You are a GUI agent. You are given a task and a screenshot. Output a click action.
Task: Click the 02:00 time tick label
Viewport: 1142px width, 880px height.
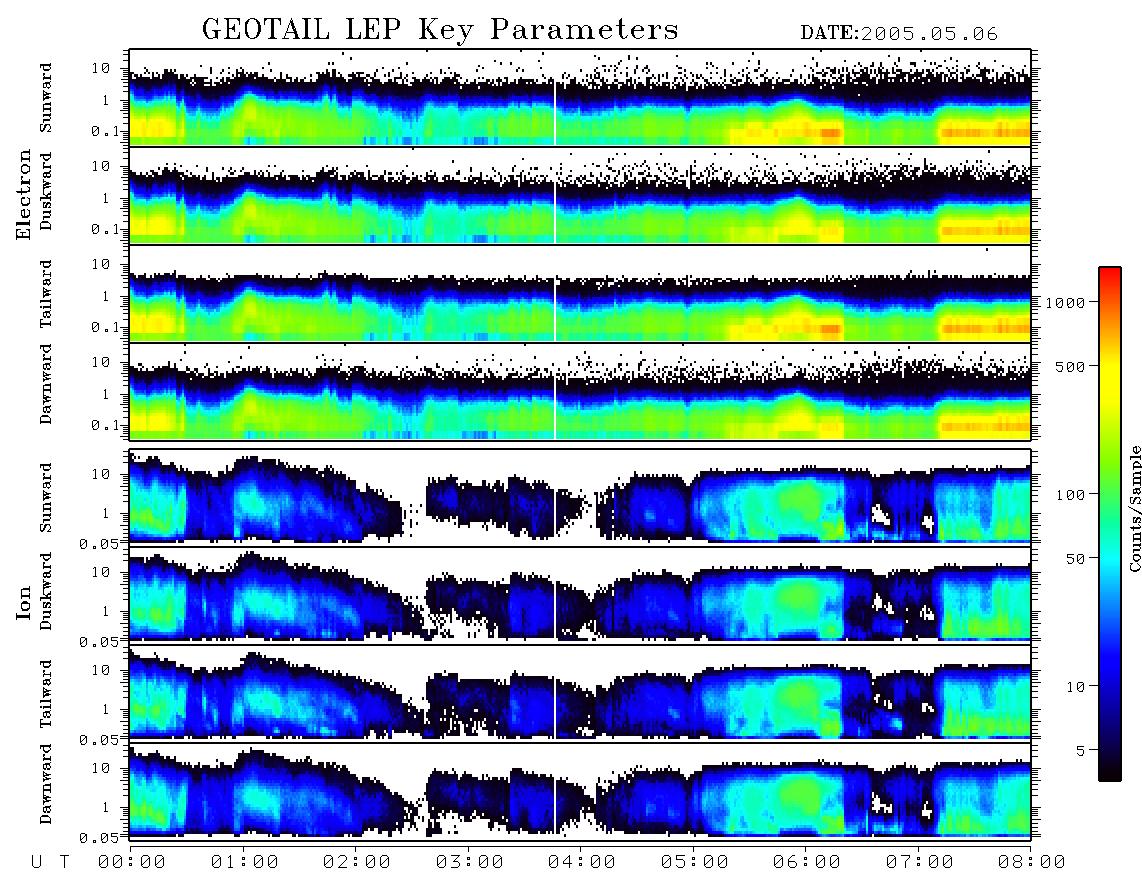(357, 862)
